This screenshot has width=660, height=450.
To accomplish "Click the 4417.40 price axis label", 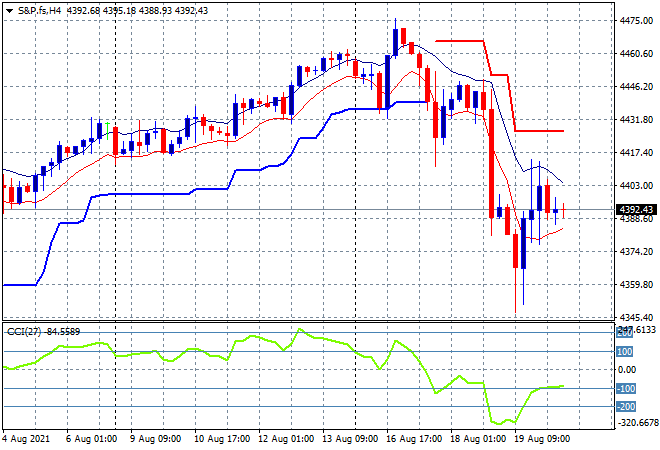I will pos(636,152).
